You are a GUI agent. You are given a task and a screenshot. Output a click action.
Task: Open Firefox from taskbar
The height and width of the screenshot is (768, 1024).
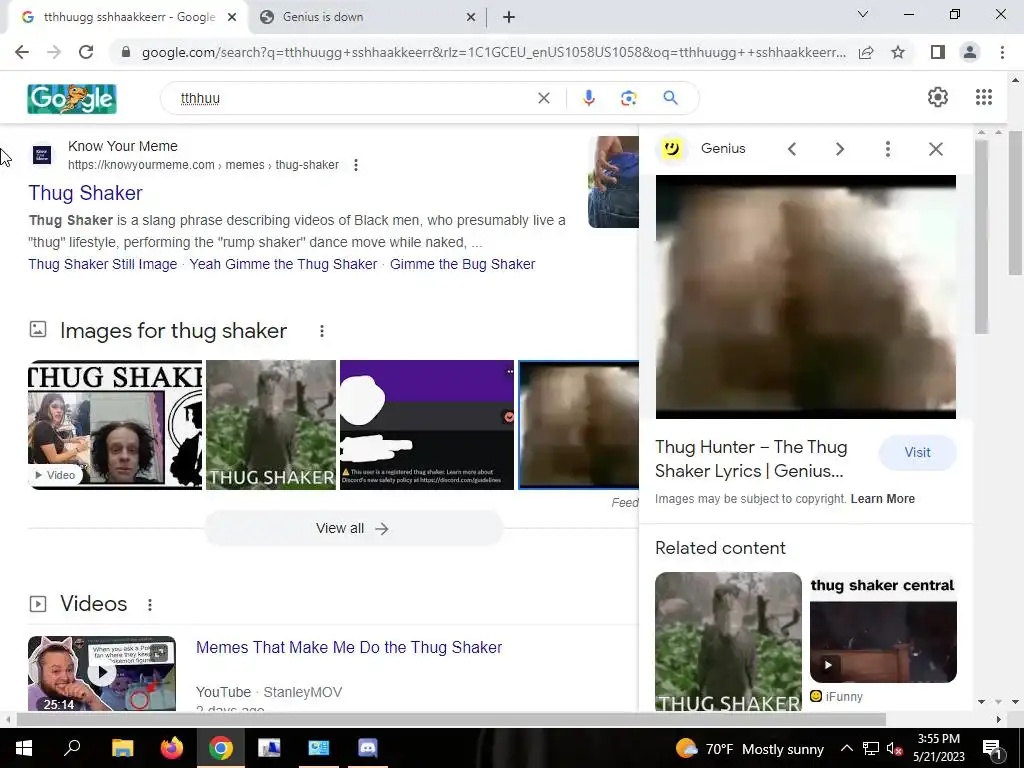172,748
